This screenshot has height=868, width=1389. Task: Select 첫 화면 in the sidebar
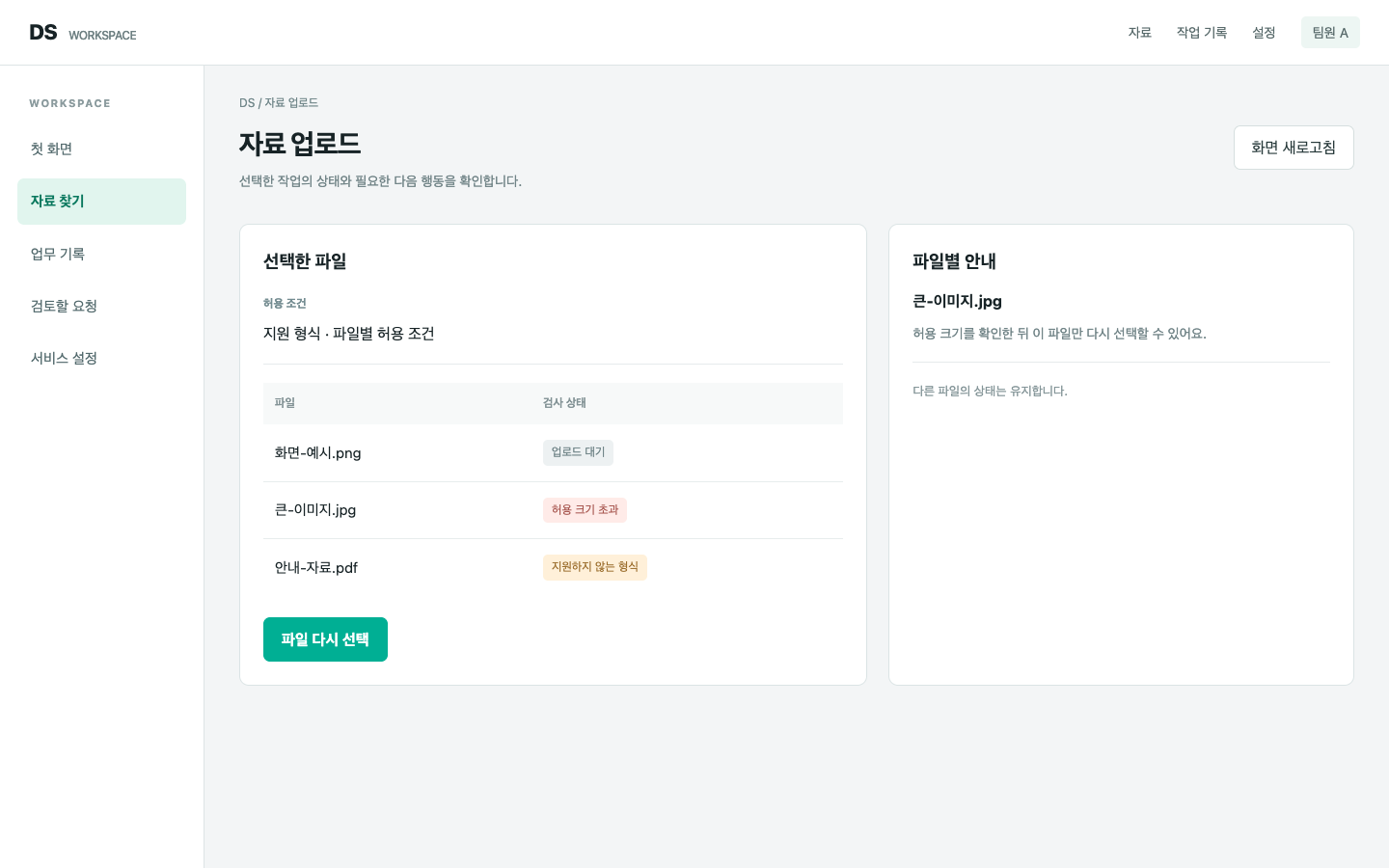pyautogui.click(x=101, y=149)
